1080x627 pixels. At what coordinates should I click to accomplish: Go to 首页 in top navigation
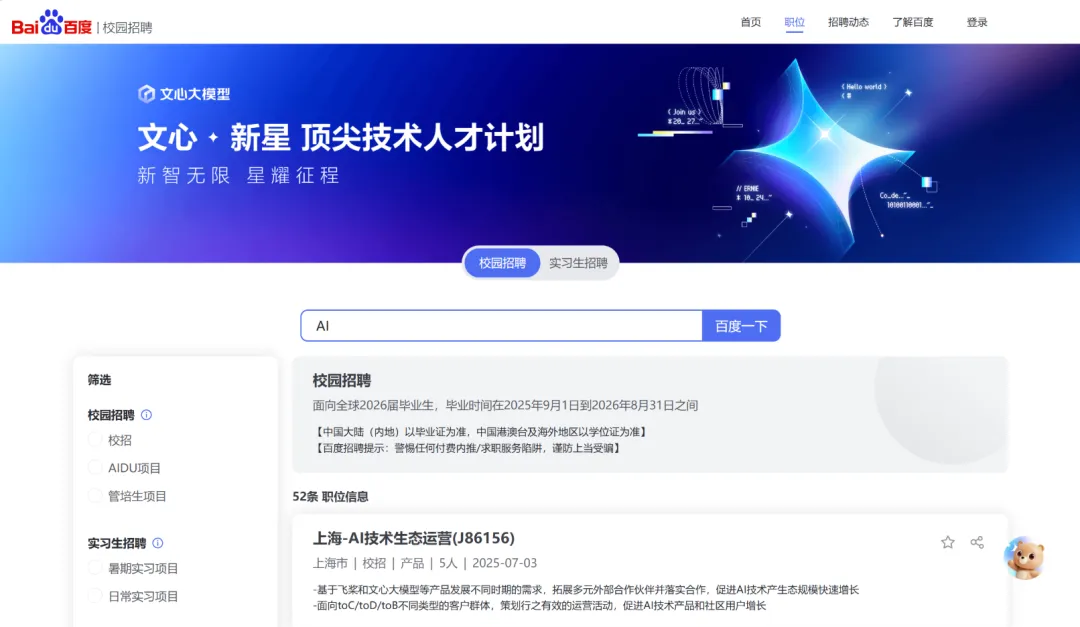[751, 22]
